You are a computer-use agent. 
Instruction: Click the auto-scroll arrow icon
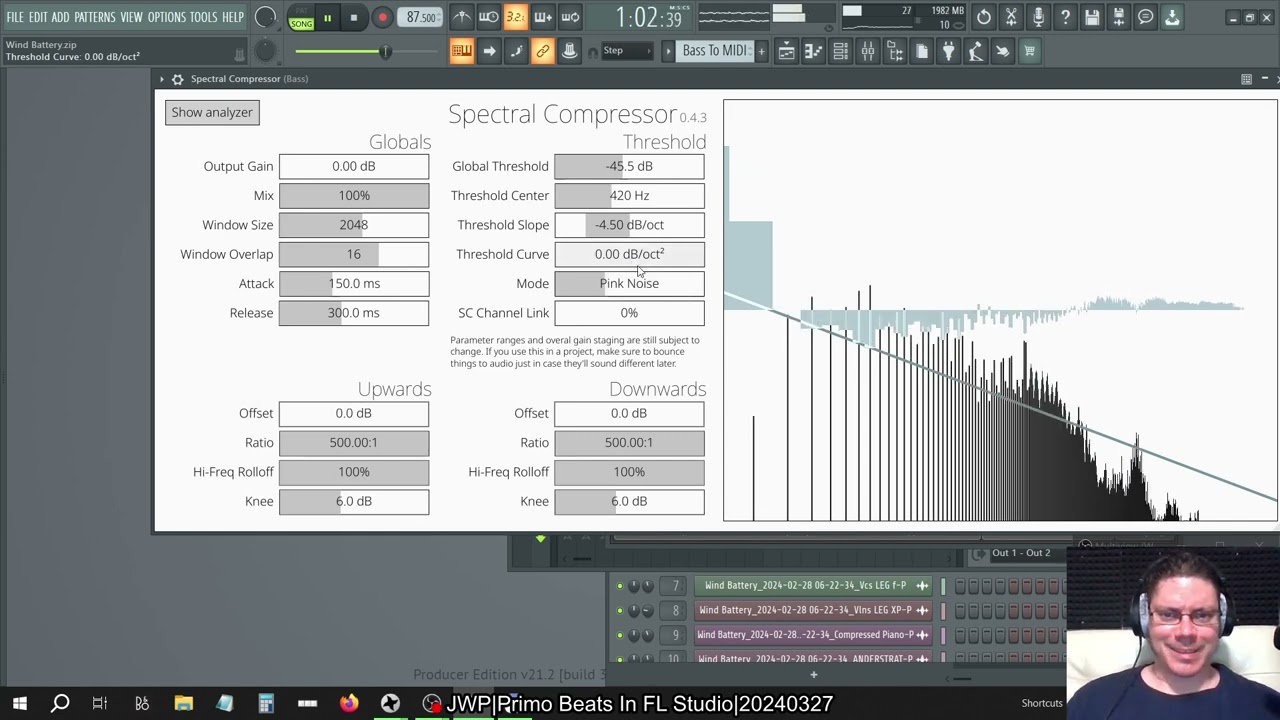point(489,51)
